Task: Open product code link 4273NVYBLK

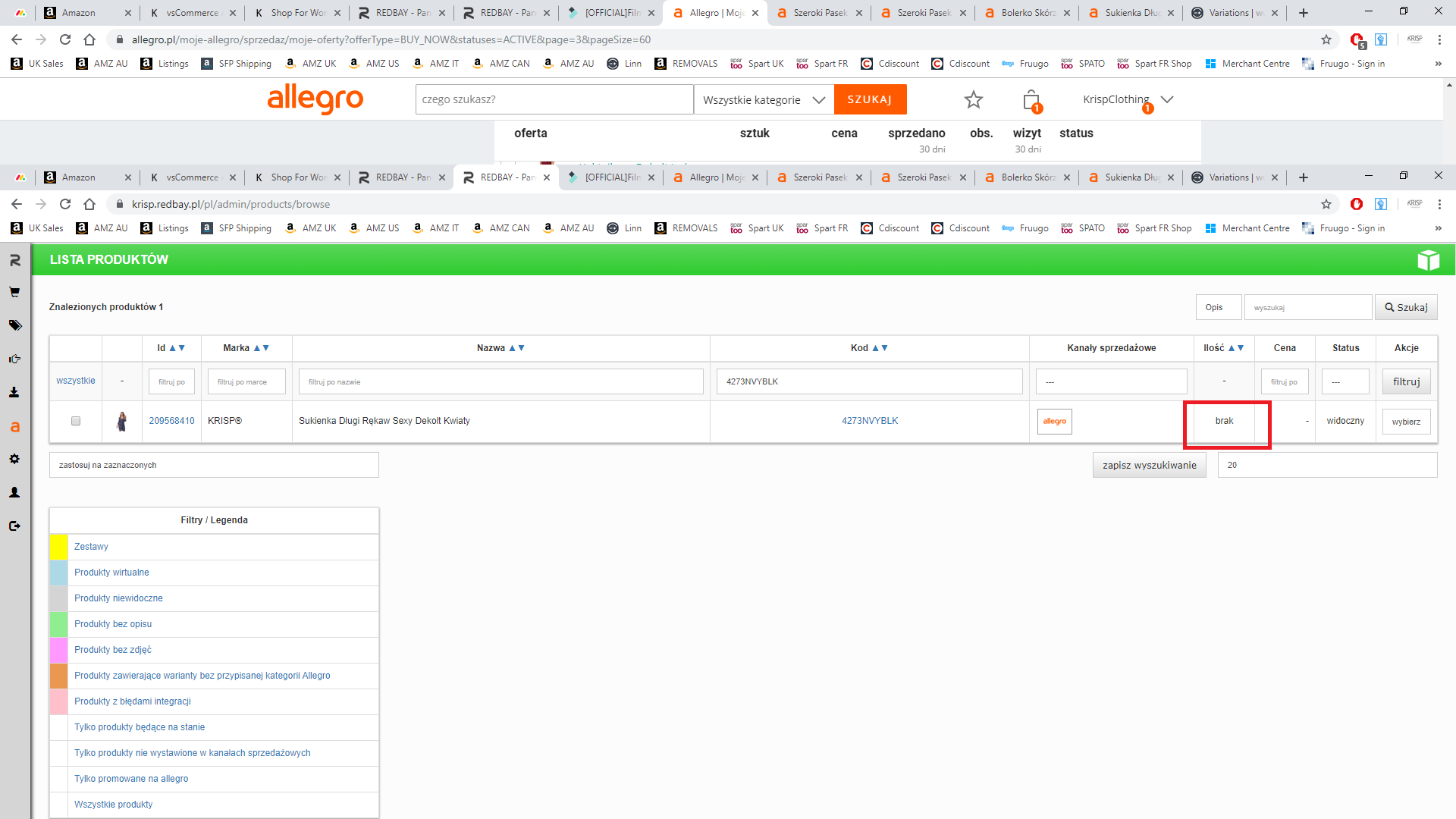Action: [x=869, y=421]
